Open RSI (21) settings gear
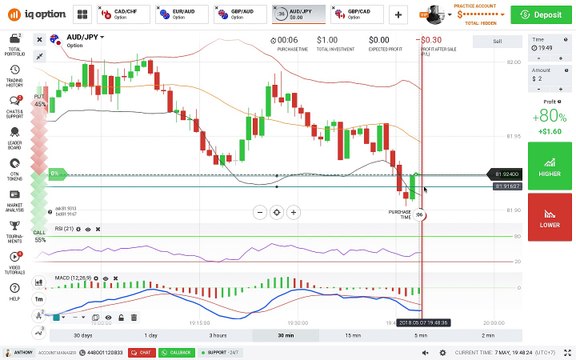Screen dimensions: 576x360 tap(78, 229)
